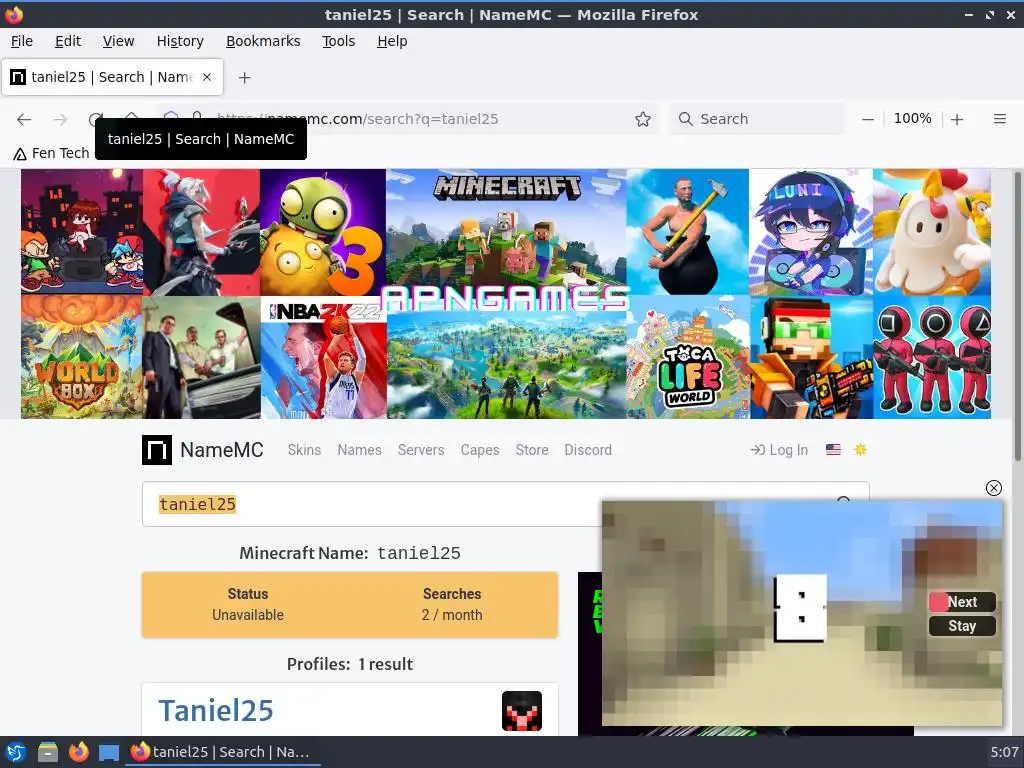
Task: Close the taniel25 NameMC tab
Action: coord(207,77)
